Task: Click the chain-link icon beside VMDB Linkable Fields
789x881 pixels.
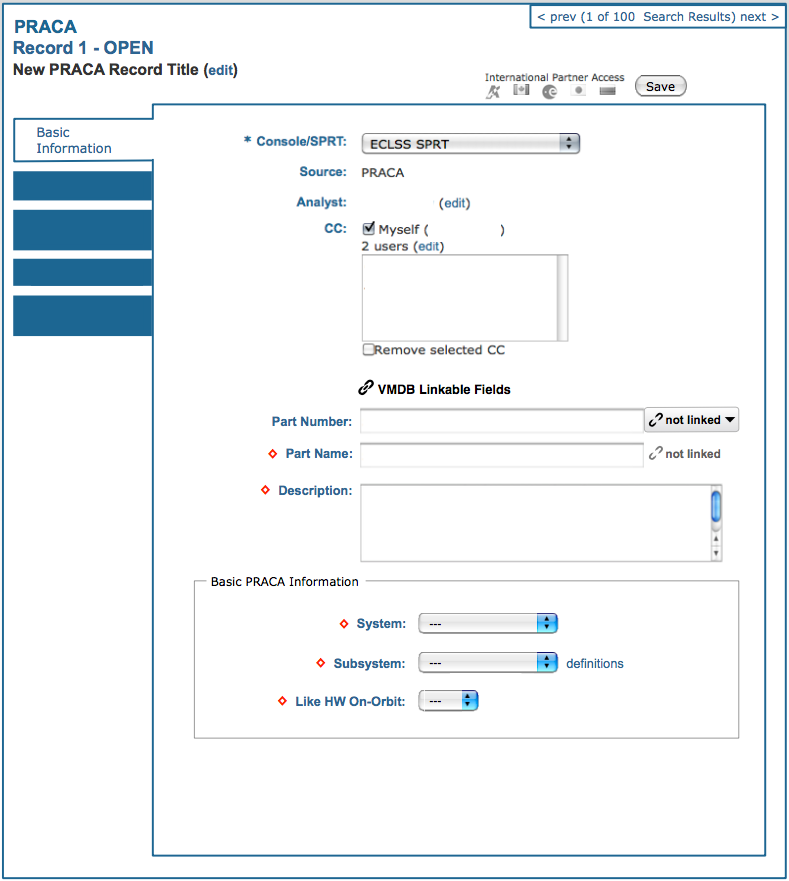Action: point(366,388)
